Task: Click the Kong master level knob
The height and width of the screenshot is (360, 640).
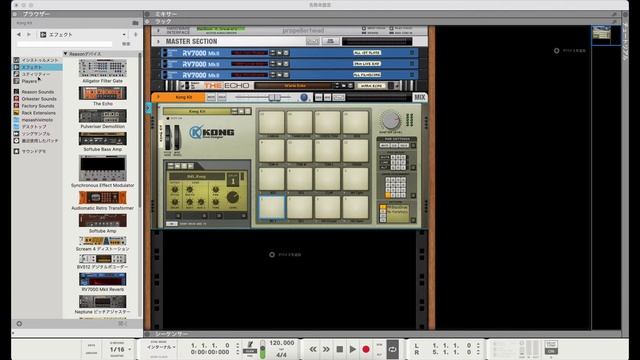Action: pyautogui.click(x=391, y=120)
